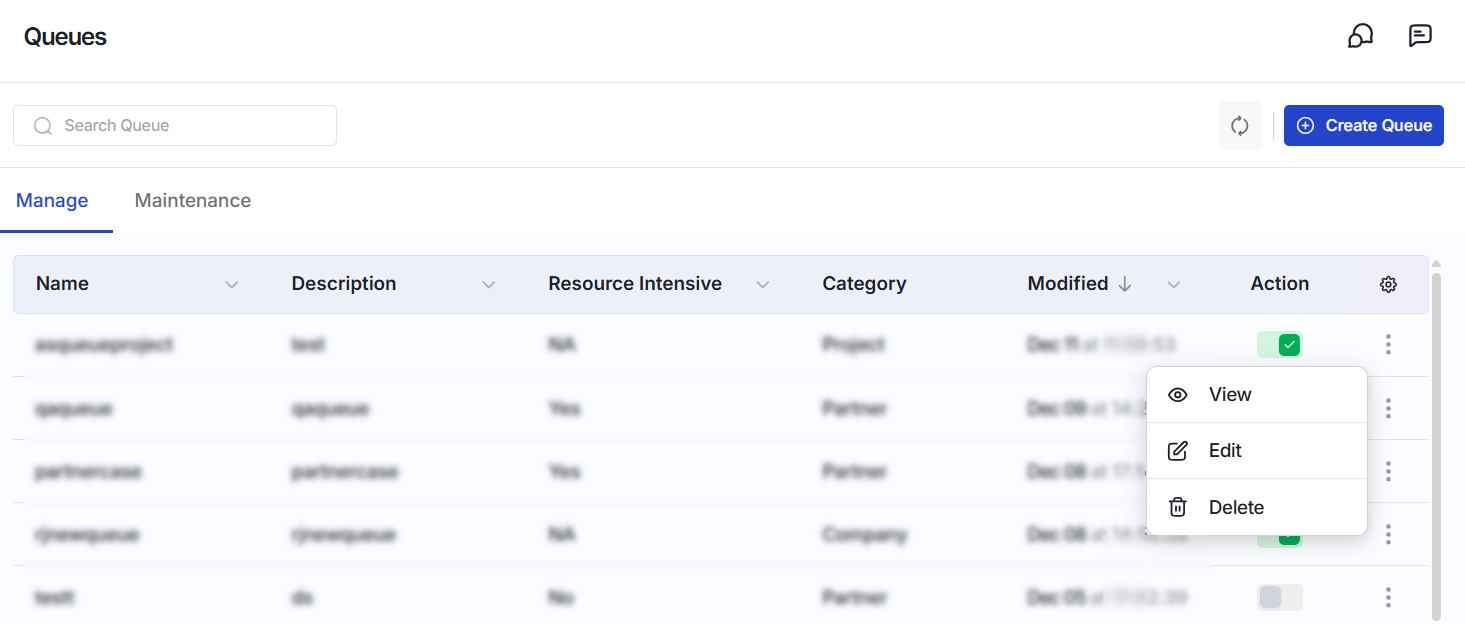
Task: Toggle the partially hidden fourth row switch
Action: point(1280,540)
